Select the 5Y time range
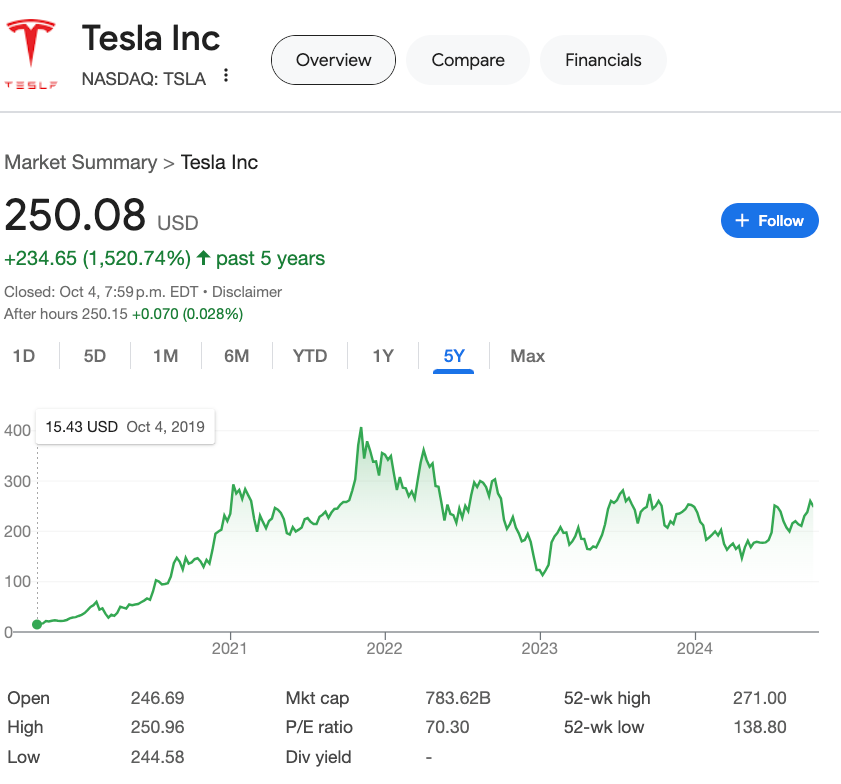Viewport: 841px width, 784px height. pos(455,356)
